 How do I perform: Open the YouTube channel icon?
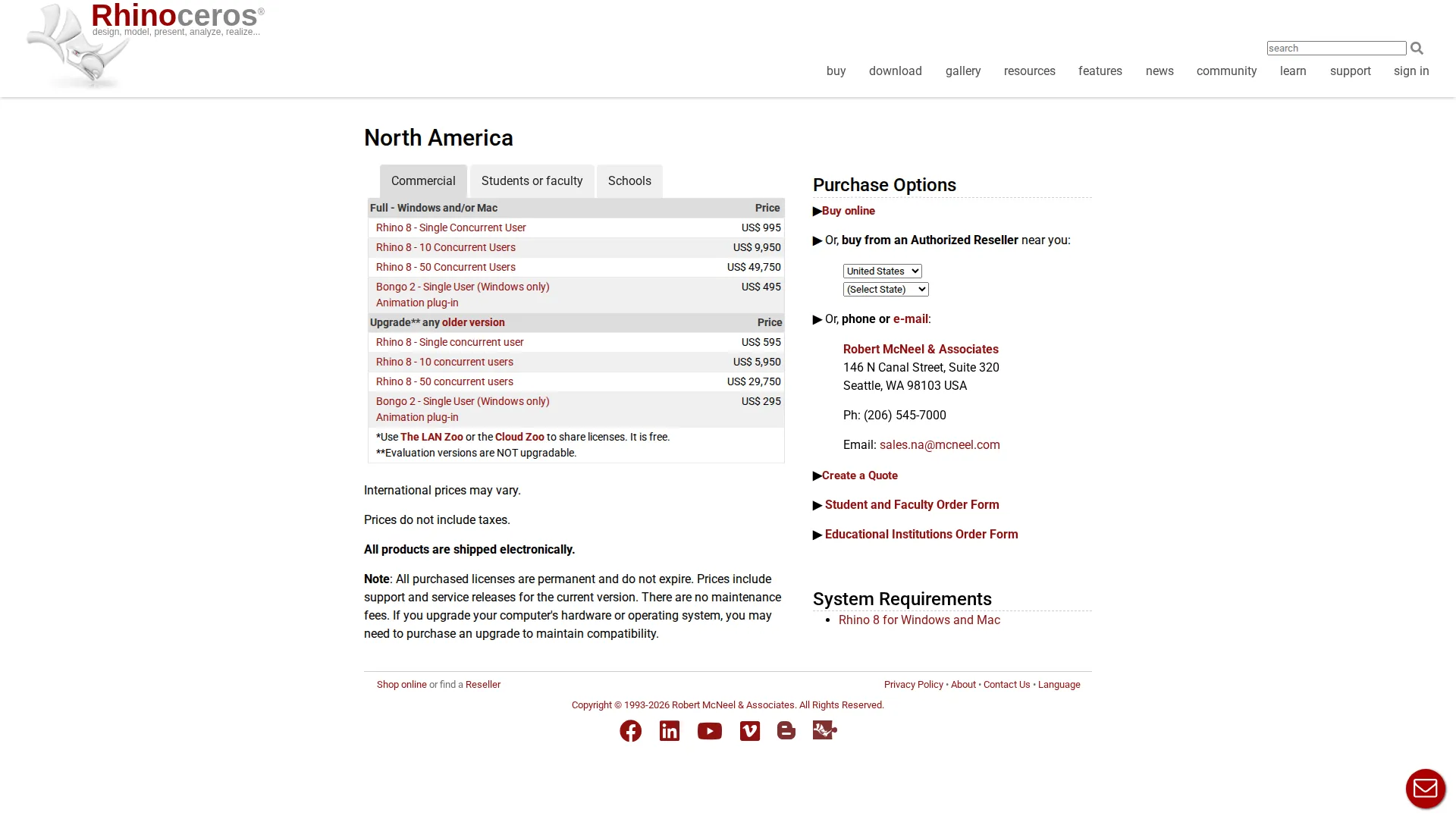click(x=710, y=731)
